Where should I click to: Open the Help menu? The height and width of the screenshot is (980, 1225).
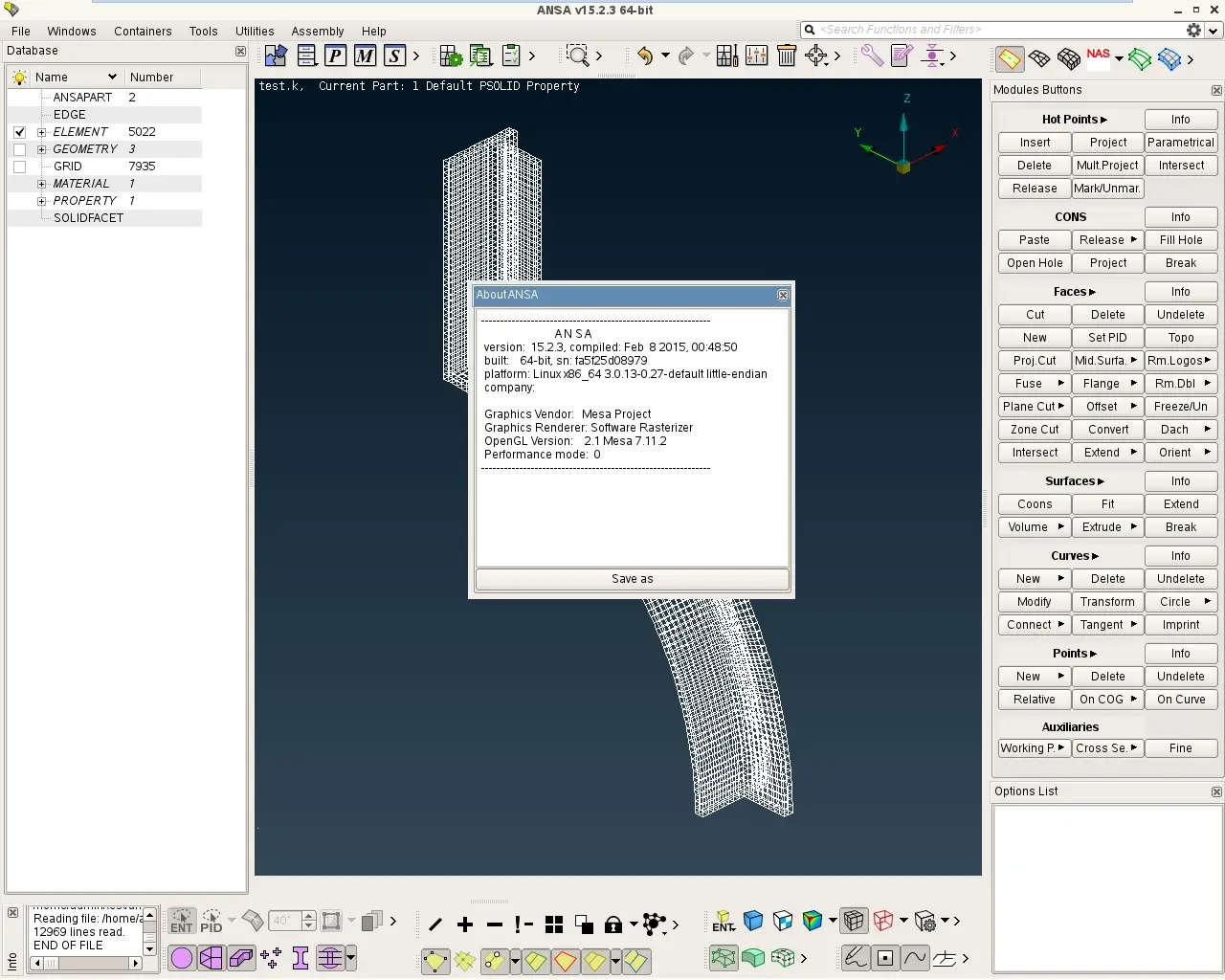click(374, 32)
